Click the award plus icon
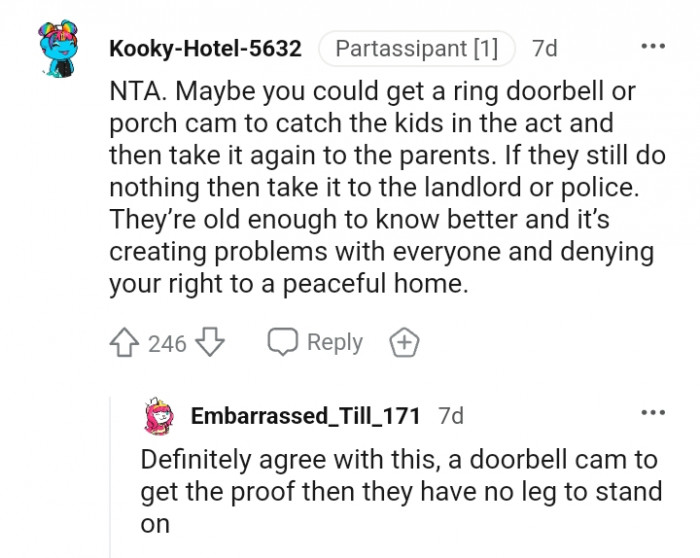Viewport: 700px width, 558px height. pyautogui.click(x=404, y=343)
